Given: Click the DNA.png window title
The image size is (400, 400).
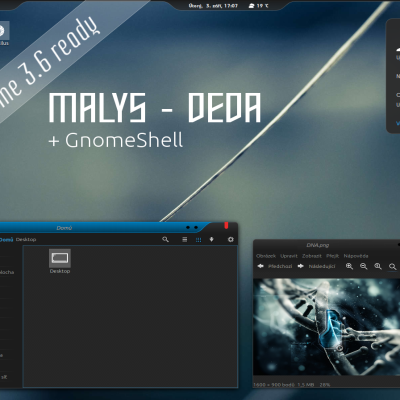Looking at the screenshot, I should (318, 245).
